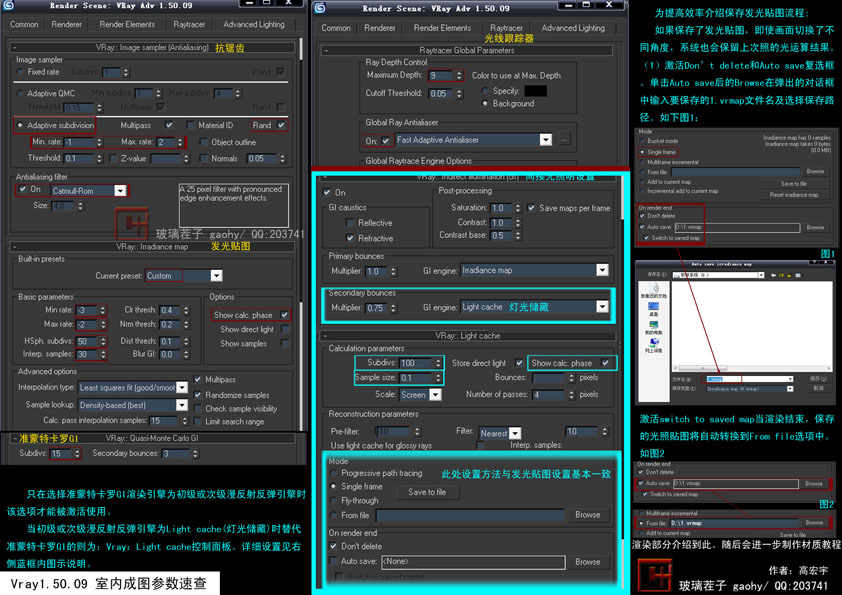This screenshot has height=595, width=842.
Task: Select Raytracer tab in the middle Render Scene window
Action: pos(506,28)
